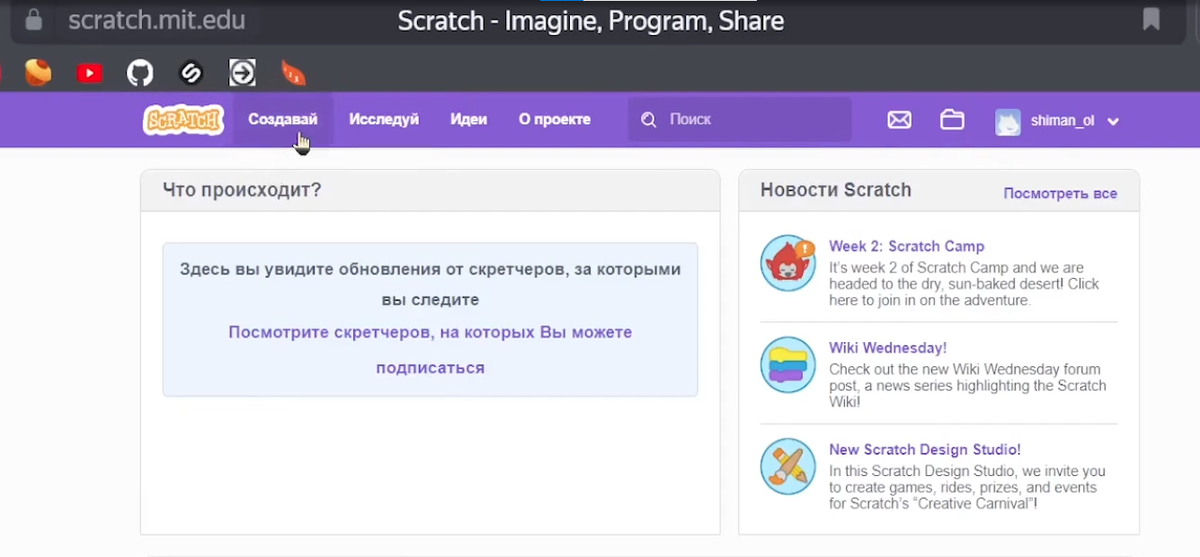Open Wiki Wednesday! news link

(x=887, y=348)
